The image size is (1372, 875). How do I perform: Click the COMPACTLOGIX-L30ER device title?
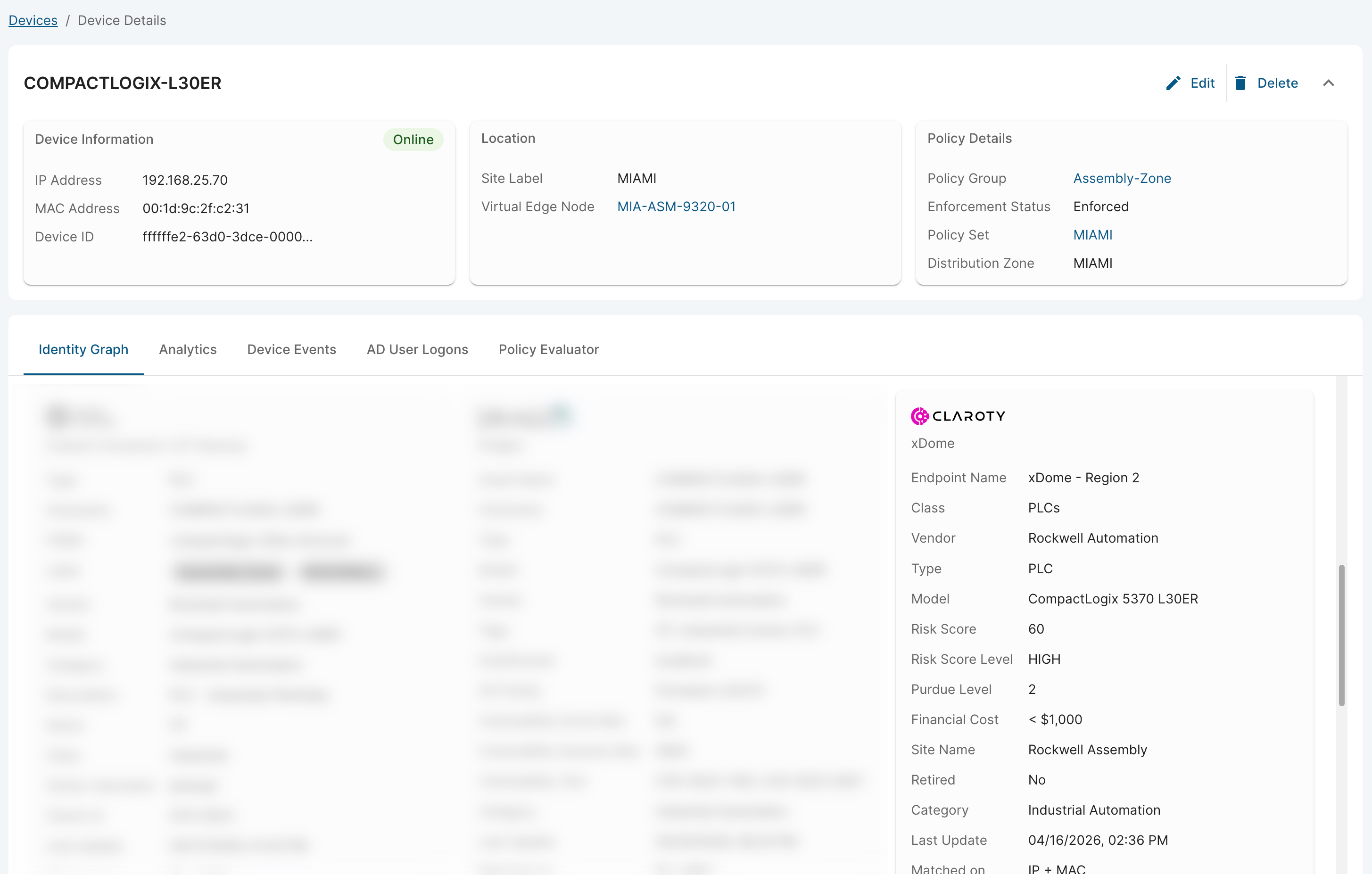[x=123, y=83]
